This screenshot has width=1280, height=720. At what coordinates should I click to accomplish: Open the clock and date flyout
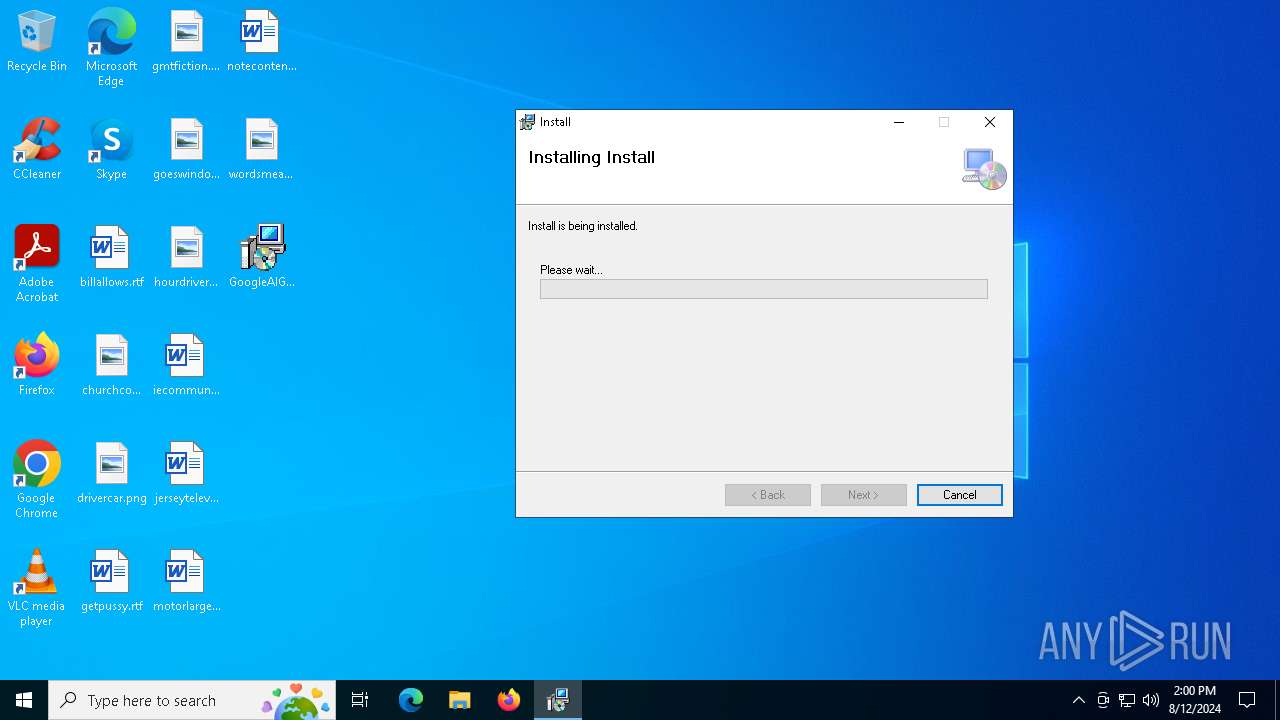1195,700
